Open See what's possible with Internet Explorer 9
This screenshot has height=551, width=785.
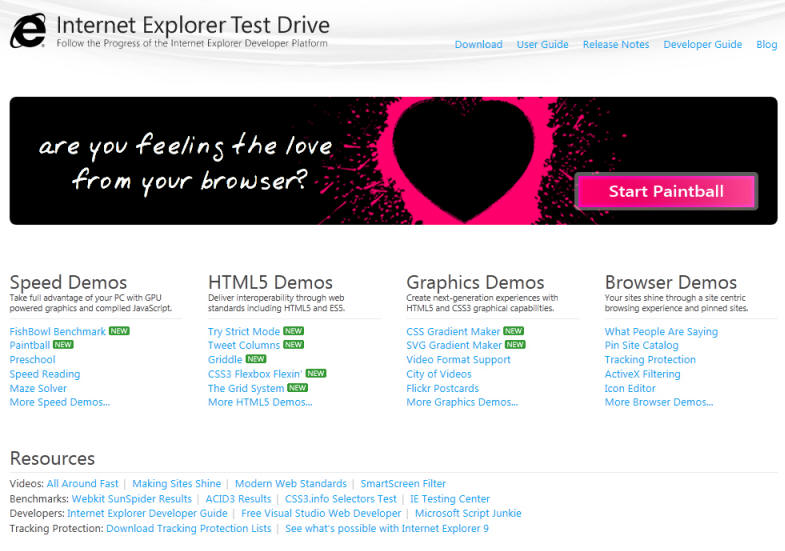pos(386,528)
